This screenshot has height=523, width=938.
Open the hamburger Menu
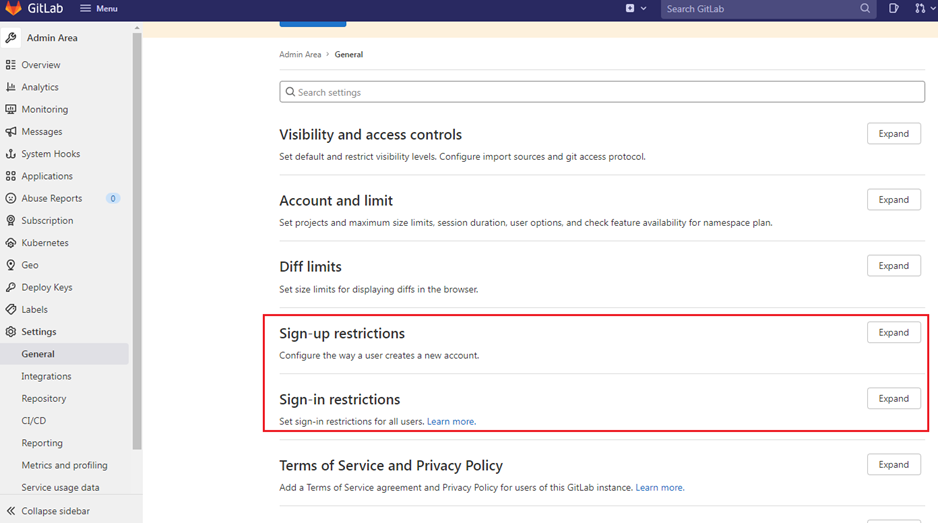(99, 8)
